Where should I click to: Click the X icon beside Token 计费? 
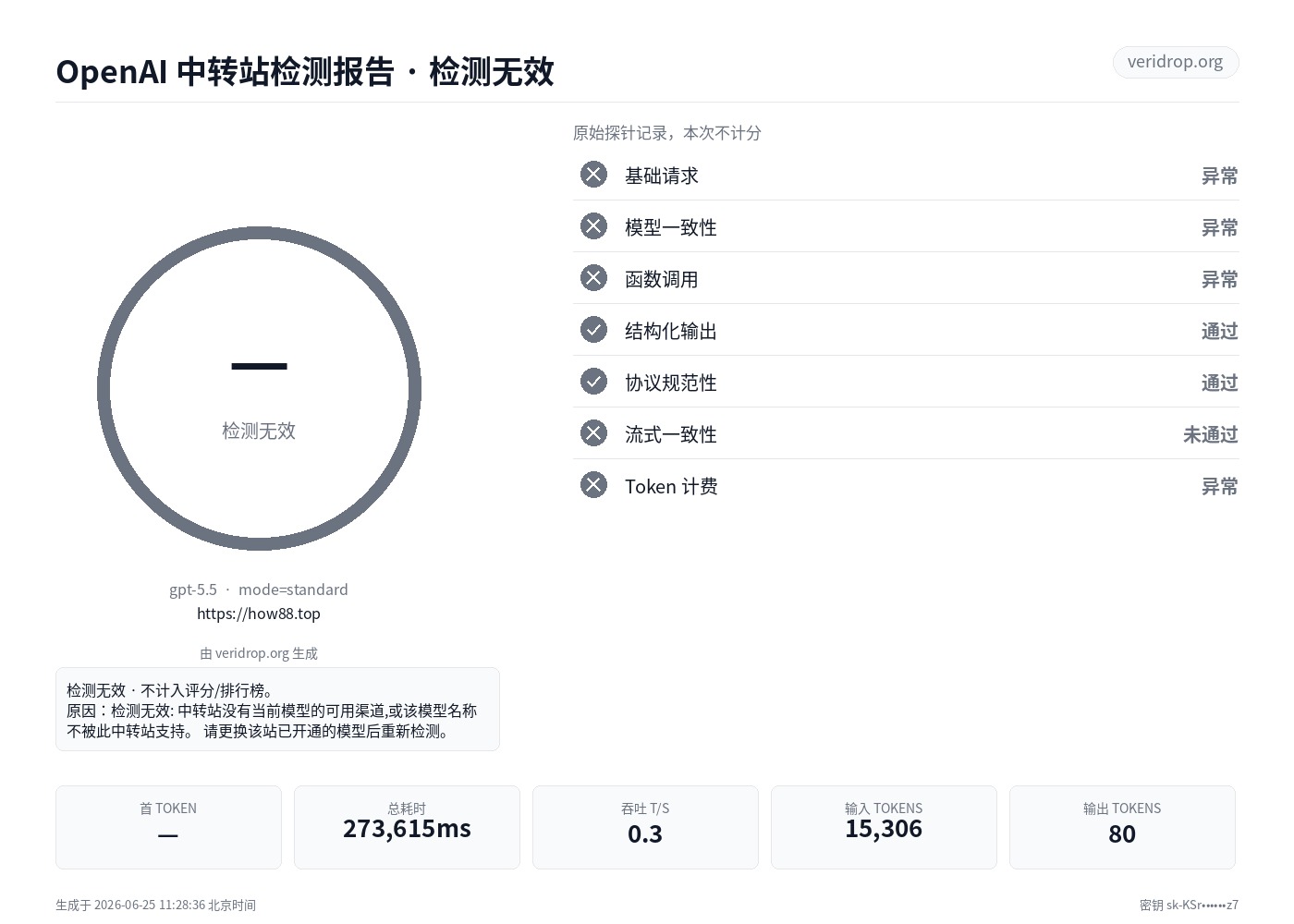(x=593, y=485)
